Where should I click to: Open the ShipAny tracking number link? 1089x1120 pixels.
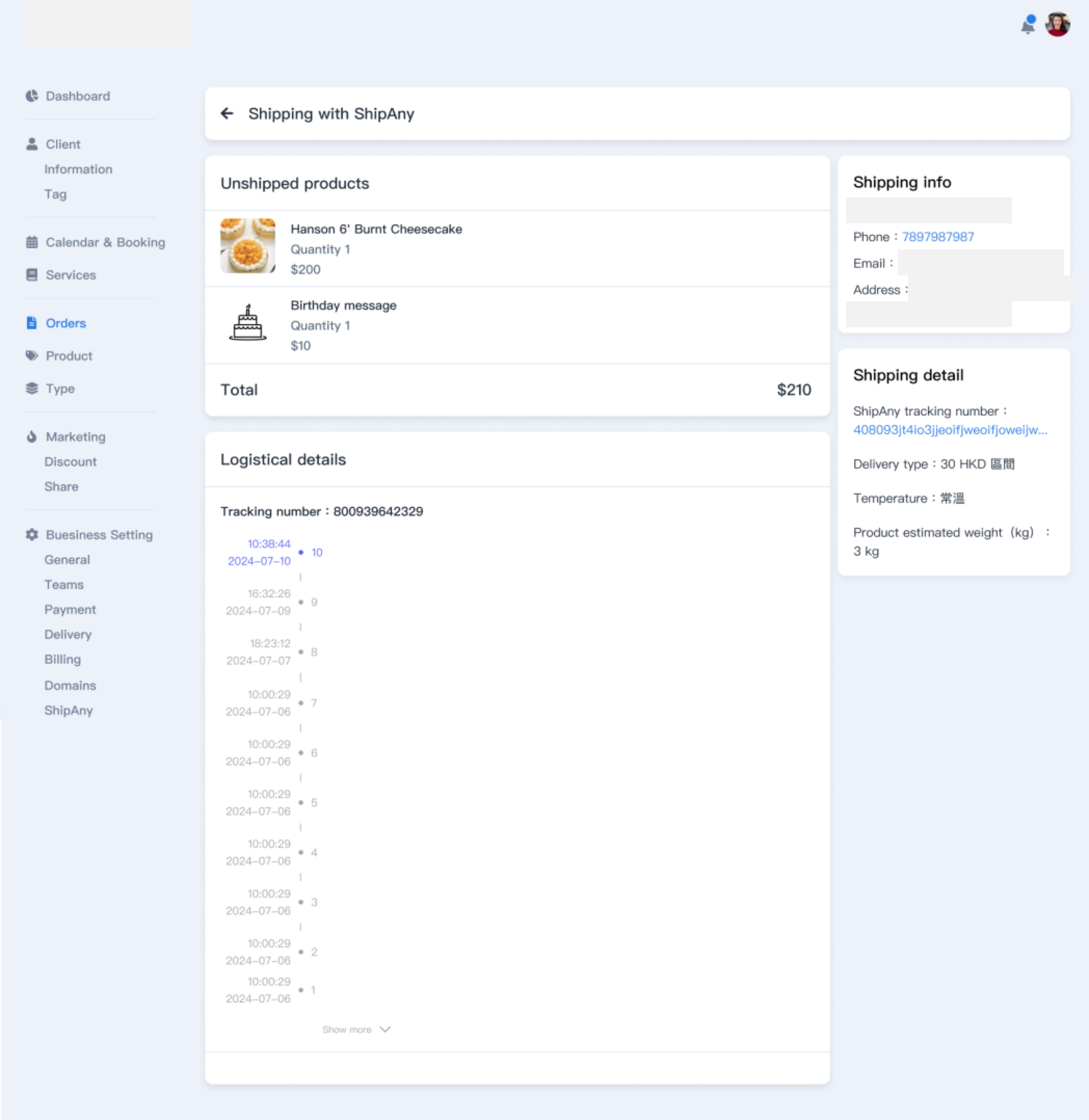pyautogui.click(x=949, y=430)
